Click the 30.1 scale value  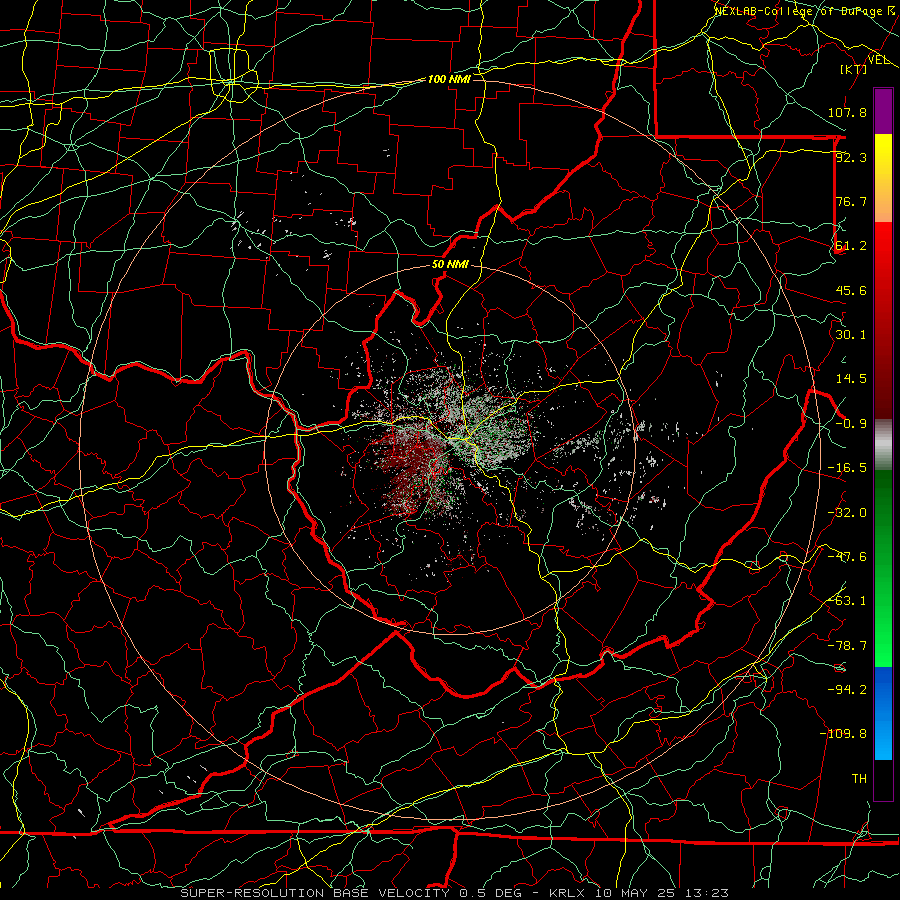pyautogui.click(x=851, y=335)
